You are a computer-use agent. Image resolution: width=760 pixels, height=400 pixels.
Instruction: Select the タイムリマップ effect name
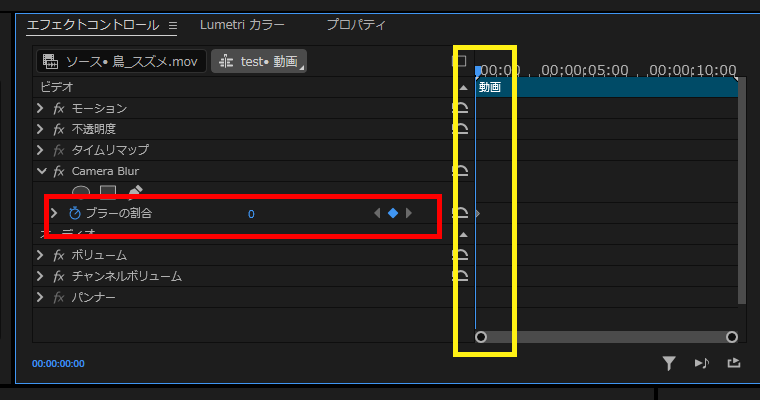pos(110,150)
